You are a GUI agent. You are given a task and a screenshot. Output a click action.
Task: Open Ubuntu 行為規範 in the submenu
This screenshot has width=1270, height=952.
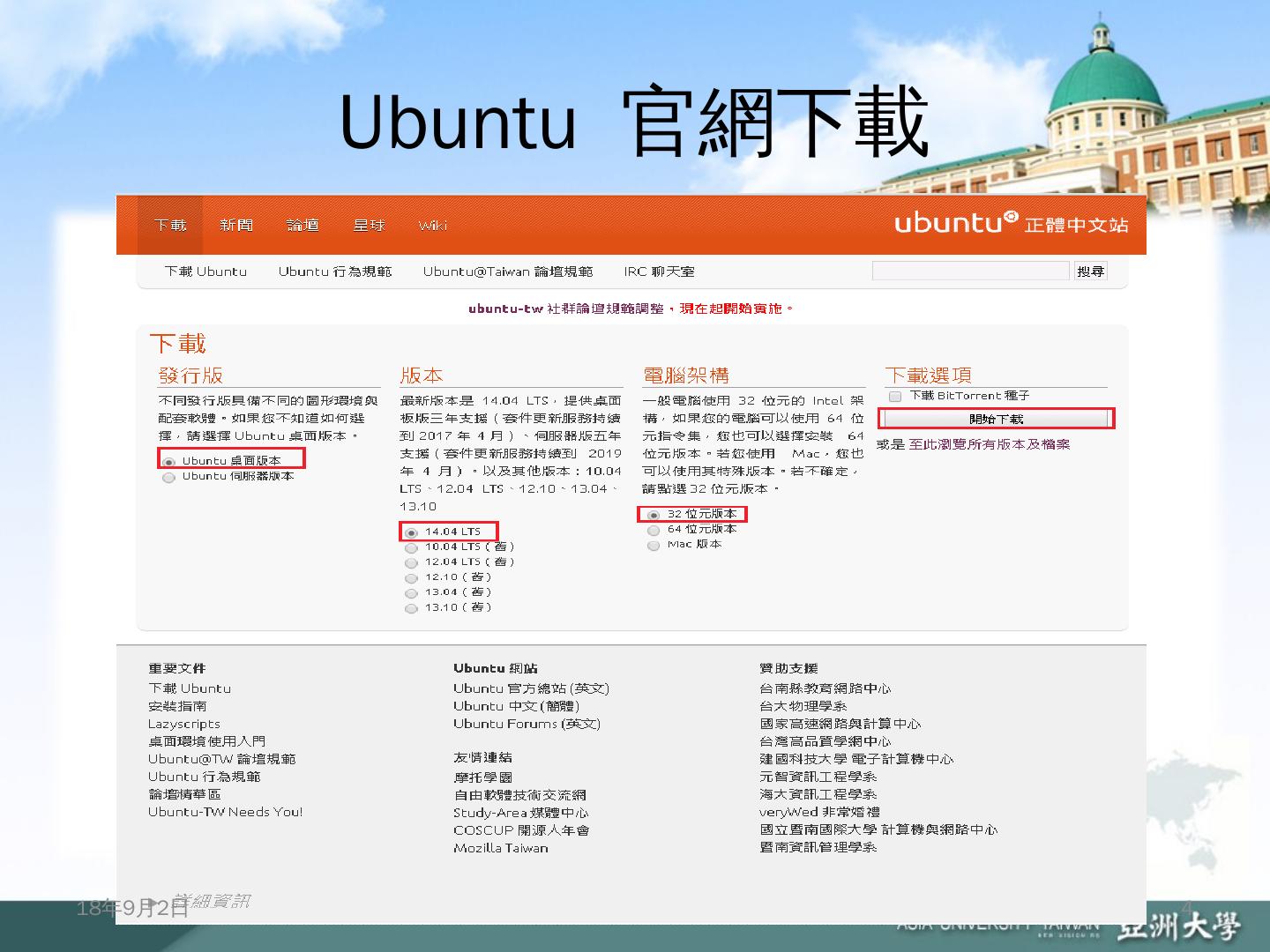335,271
